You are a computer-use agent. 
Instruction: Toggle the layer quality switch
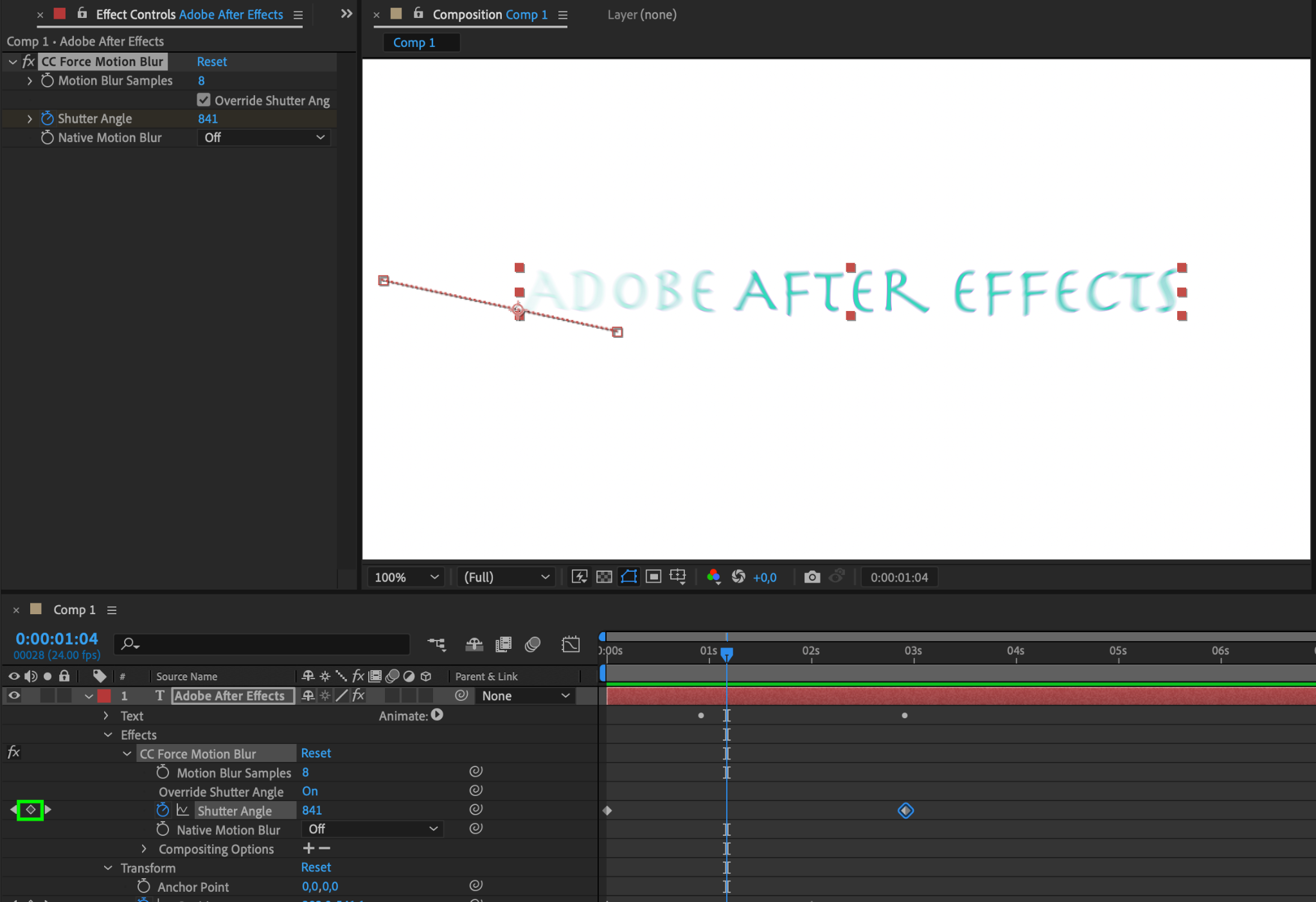click(342, 695)
